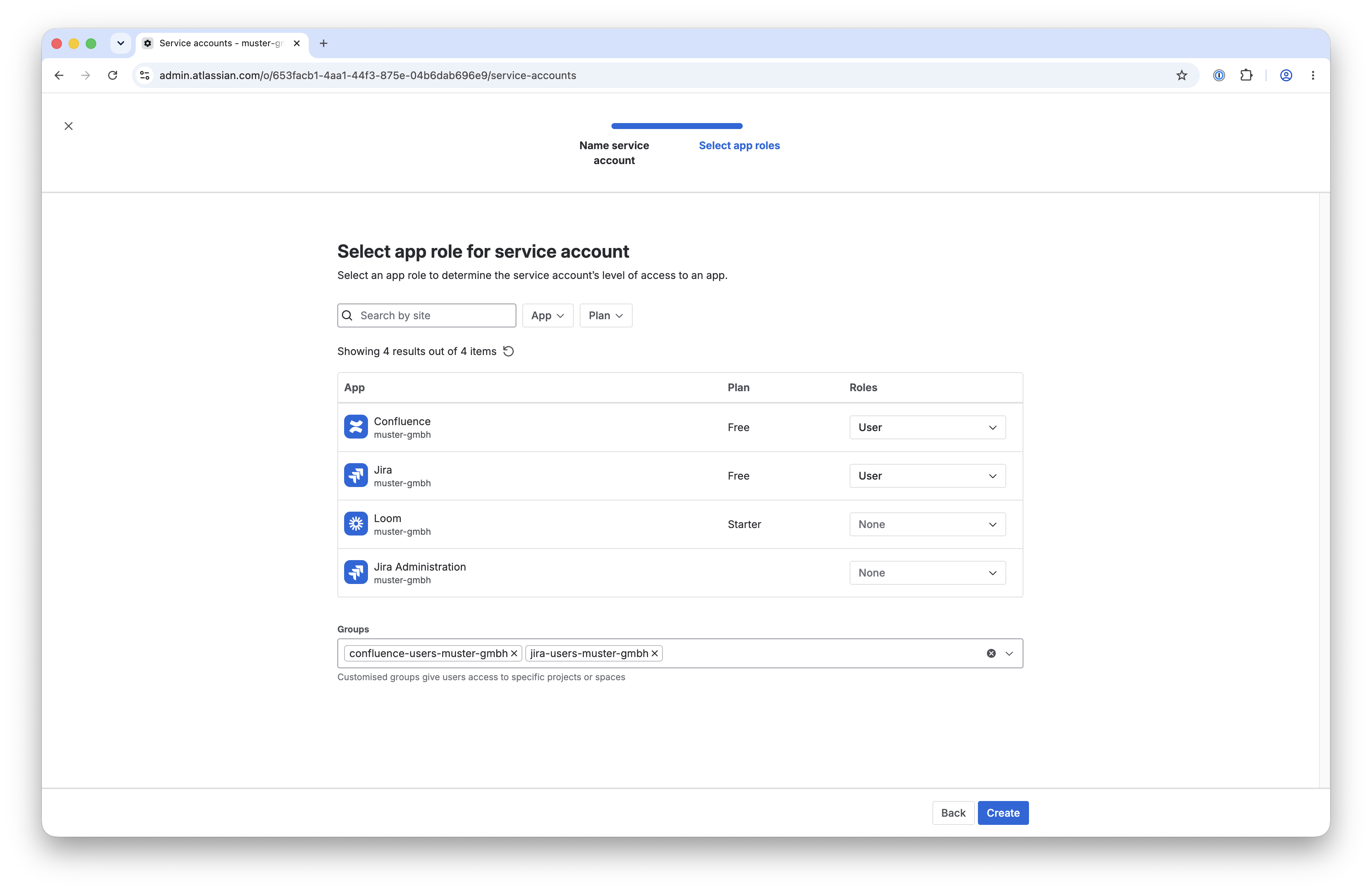1372x892 pixels.
Task: Remove the confluence-users-muster-gmbh group tag
Action: pos(514,653)
